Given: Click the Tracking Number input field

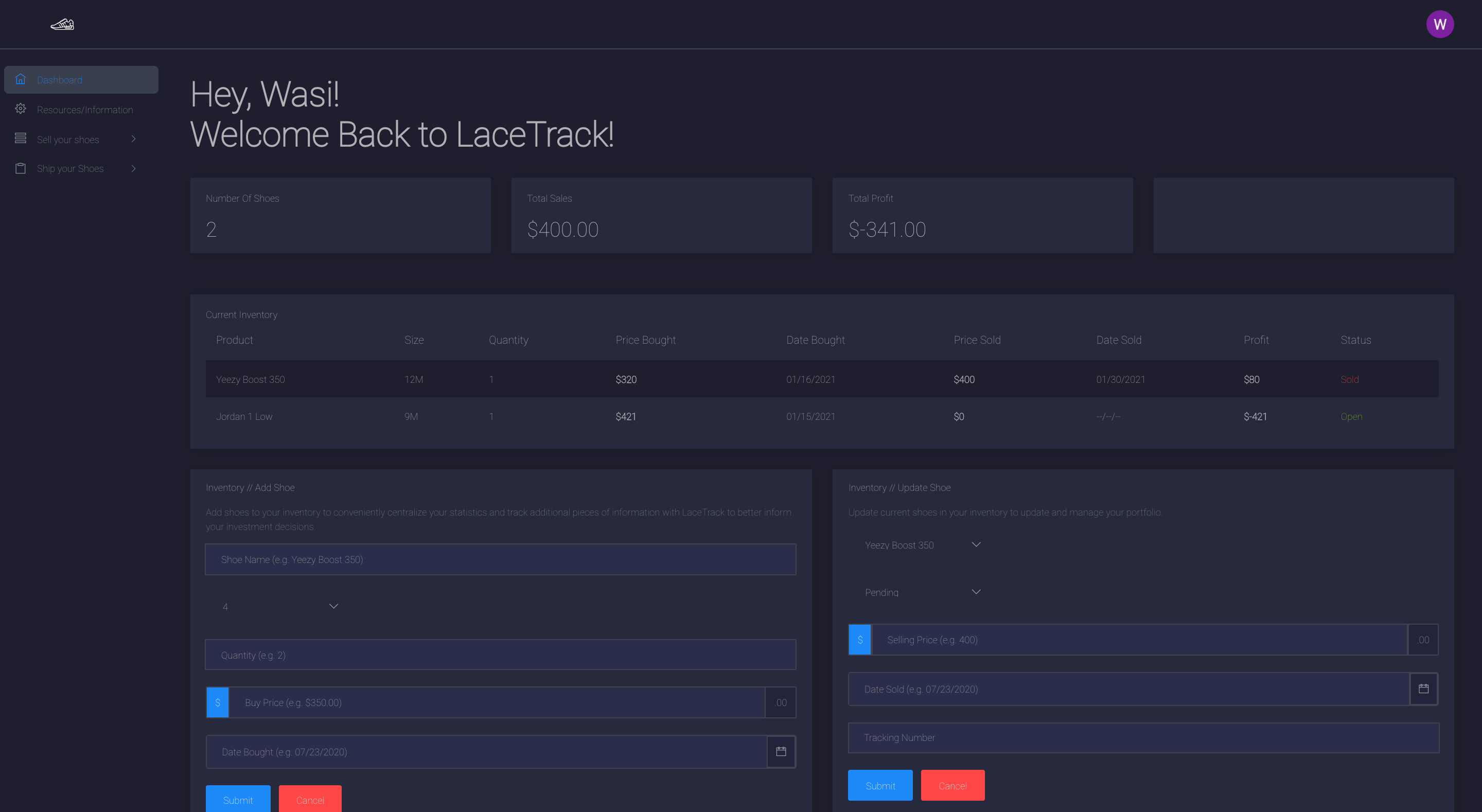Looking at the screenshot, I should pyautogui.click(x=1143, y=738).
